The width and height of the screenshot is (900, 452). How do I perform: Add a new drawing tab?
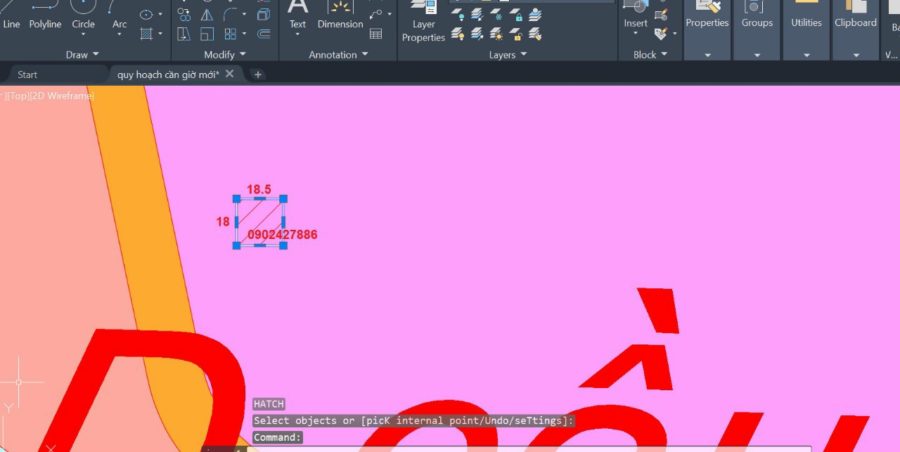(258, 75)
